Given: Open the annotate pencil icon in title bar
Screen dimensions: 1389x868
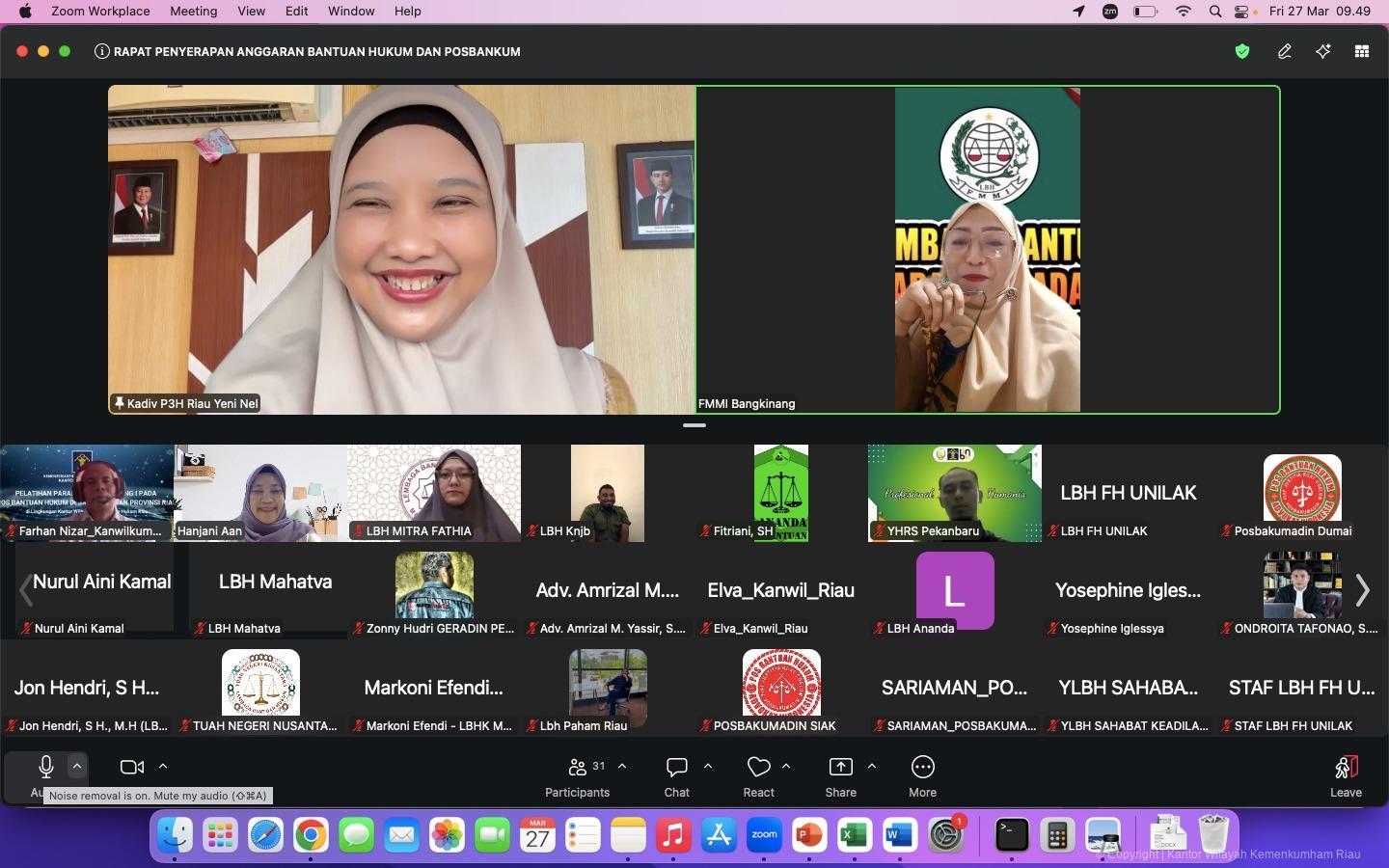Looking at the screenshot, I should (1284, 52).
